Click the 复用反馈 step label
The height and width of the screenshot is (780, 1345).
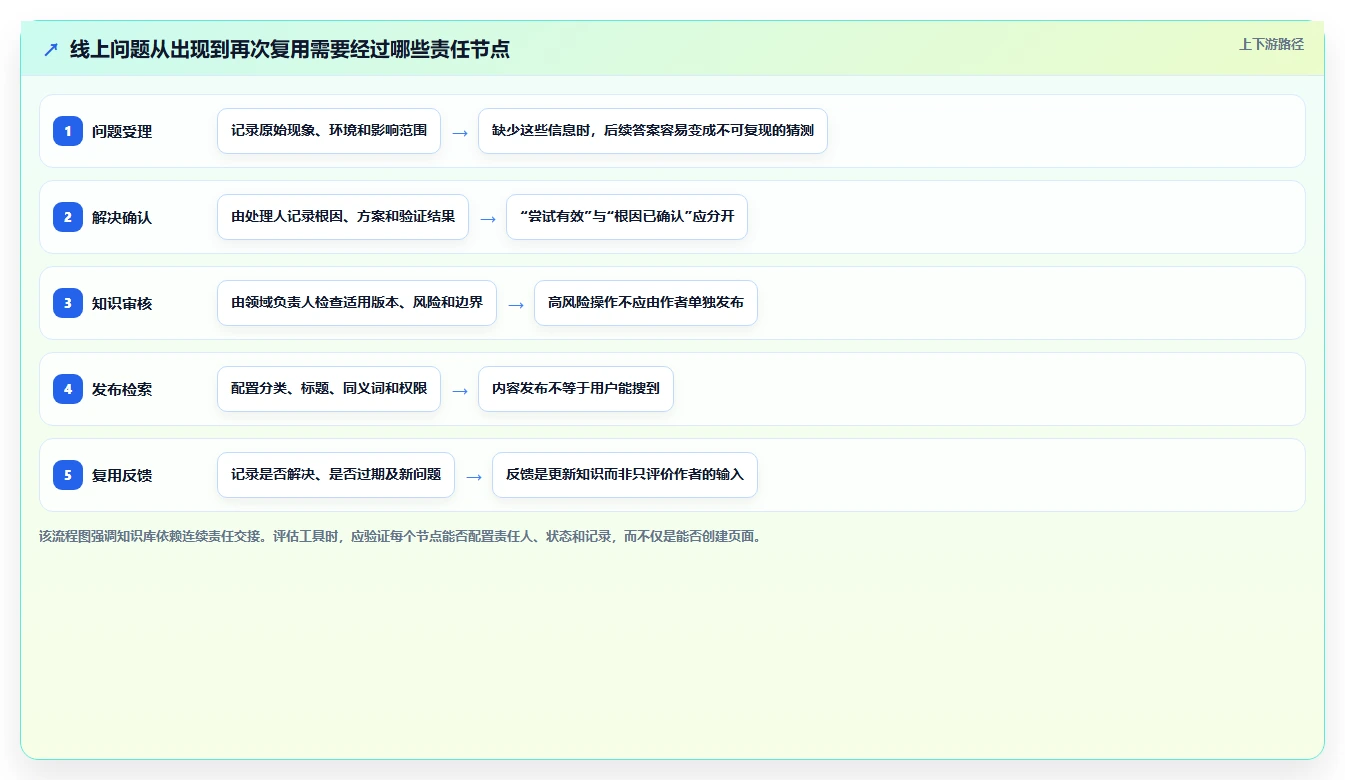click(x=122, y=475)
